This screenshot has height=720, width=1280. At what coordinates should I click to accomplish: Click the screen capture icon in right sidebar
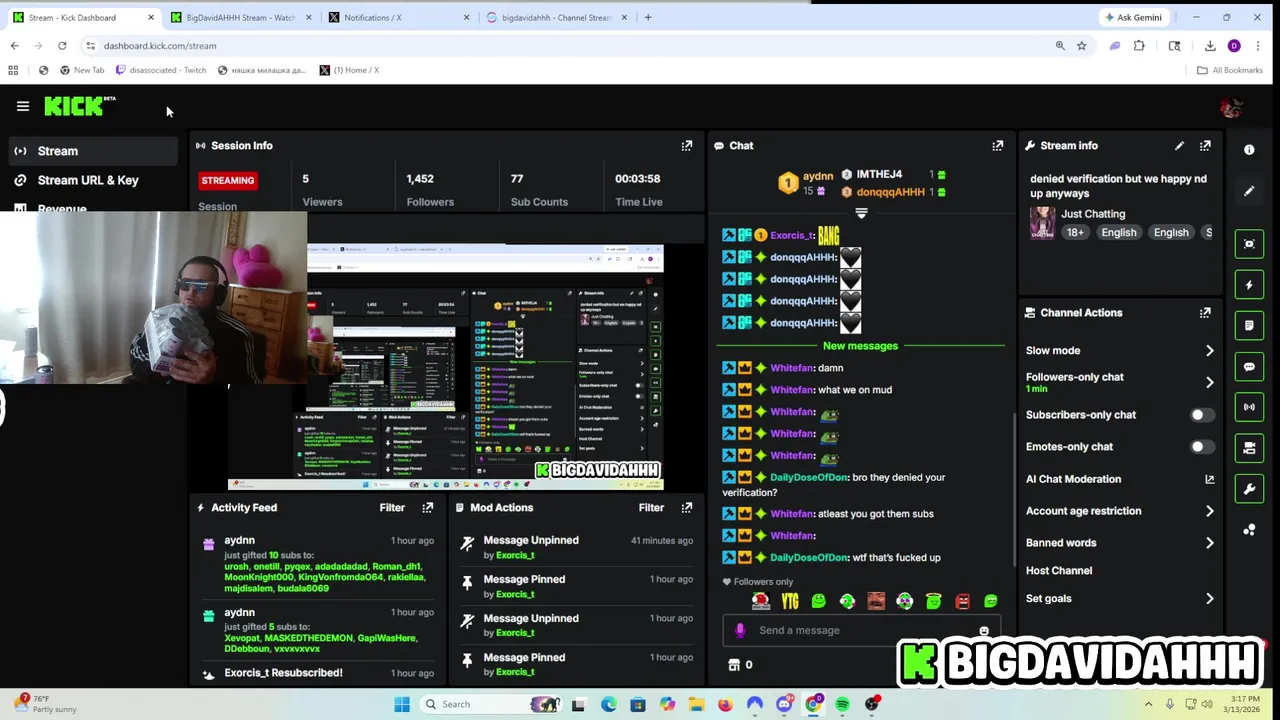tap(1249, 244)
